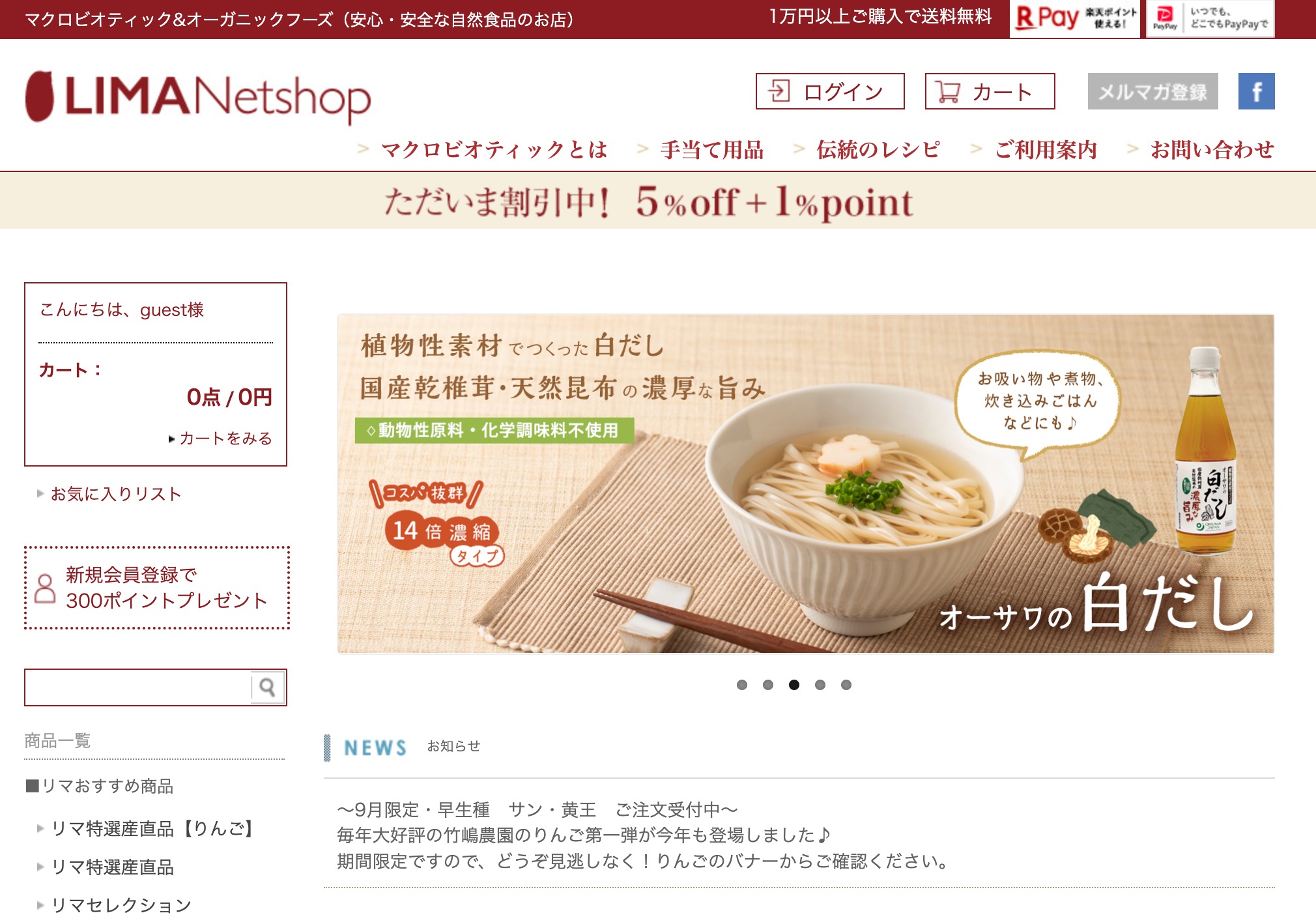Click the メルマガ登録 button
1316x924 pixels.
(x=1153, y=91)
